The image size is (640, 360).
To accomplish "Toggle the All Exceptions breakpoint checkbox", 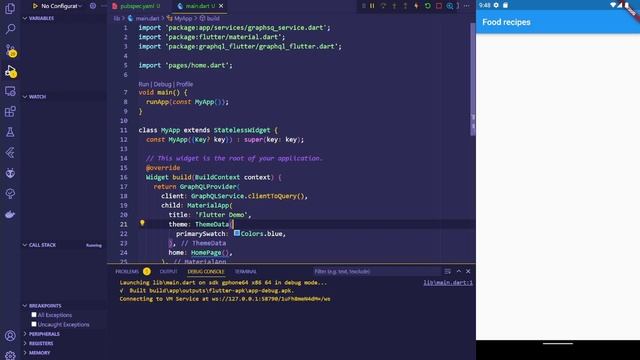I will pos(34,315).
